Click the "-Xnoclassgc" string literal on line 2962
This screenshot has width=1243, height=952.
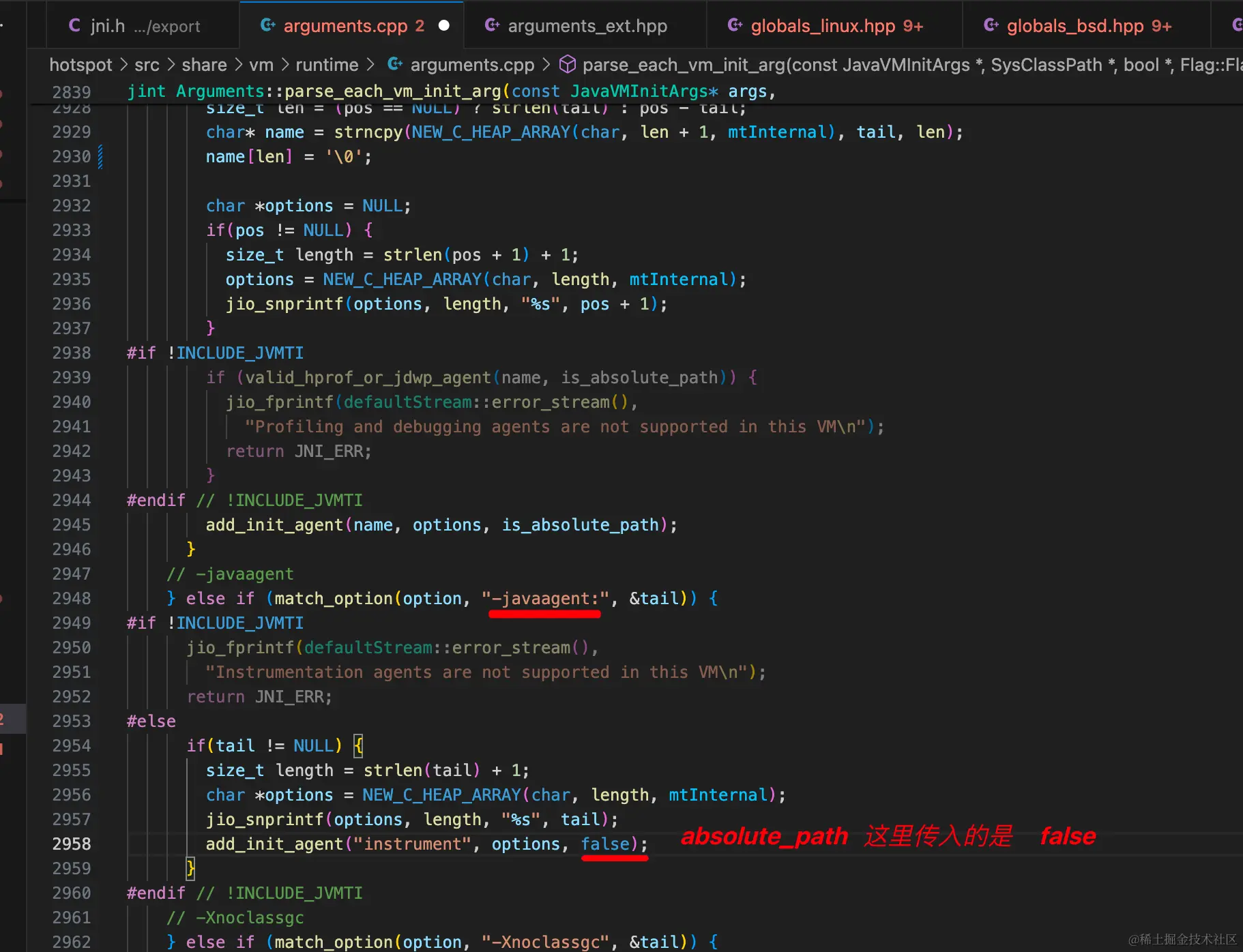[x=545, y=942]
